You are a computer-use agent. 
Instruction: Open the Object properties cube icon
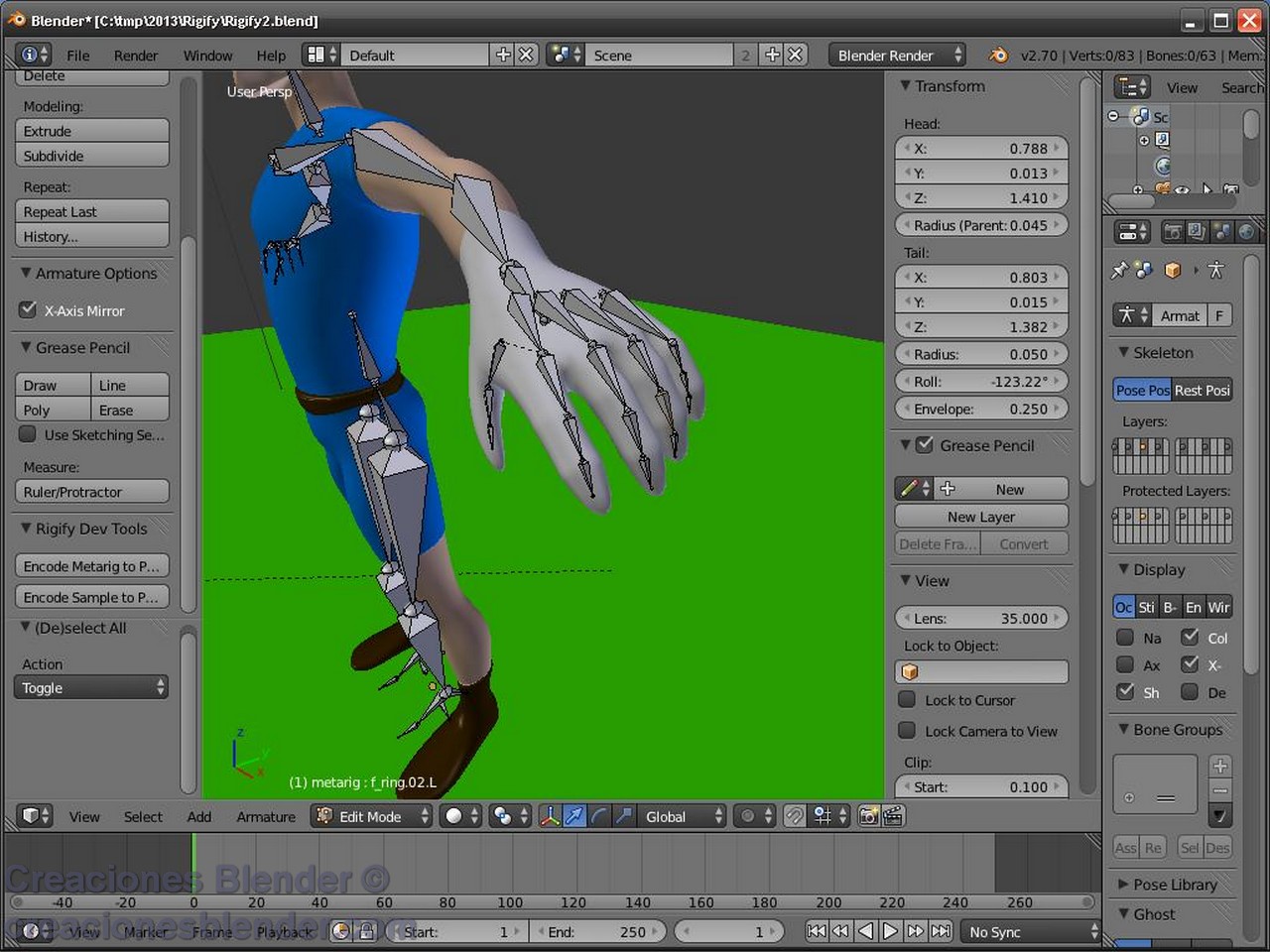[x=1173, y=270]
